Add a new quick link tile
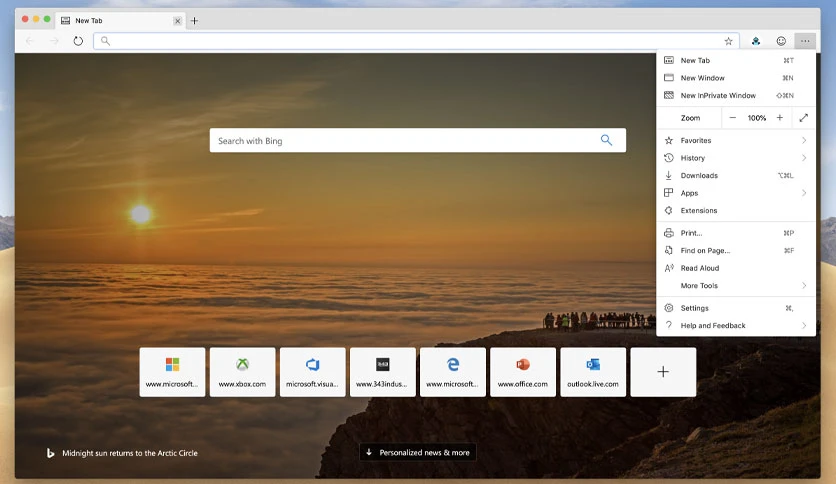 tap(663, 372)
